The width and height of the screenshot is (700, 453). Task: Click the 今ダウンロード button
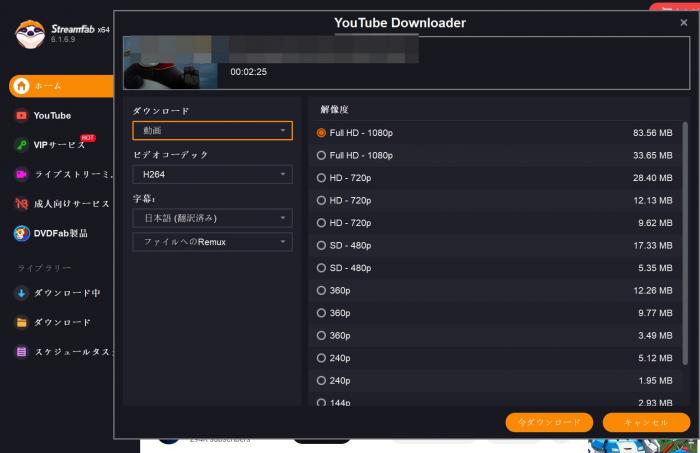click(x=549, y=422)
